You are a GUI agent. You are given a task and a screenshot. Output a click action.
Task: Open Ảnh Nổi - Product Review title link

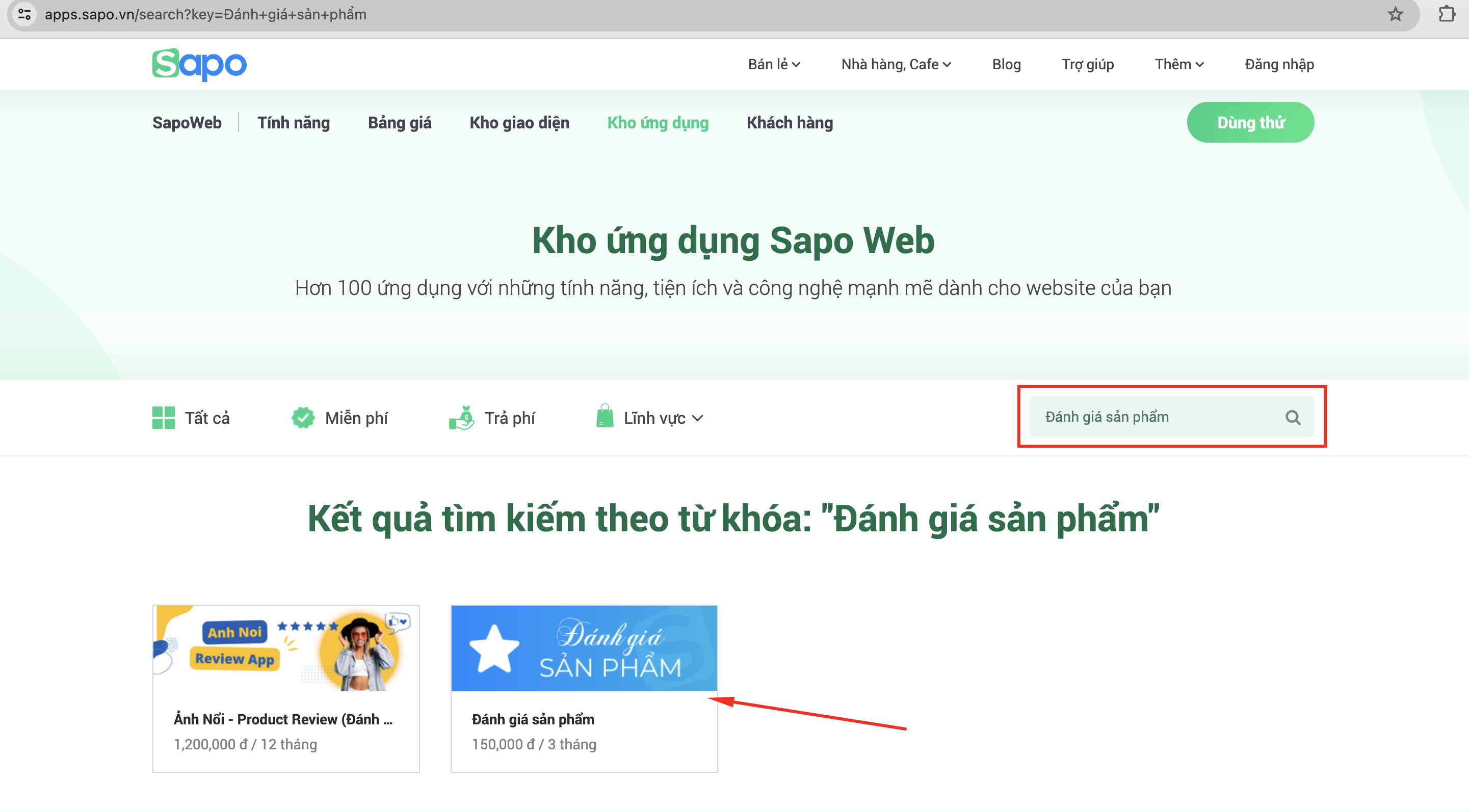[283, 719]
